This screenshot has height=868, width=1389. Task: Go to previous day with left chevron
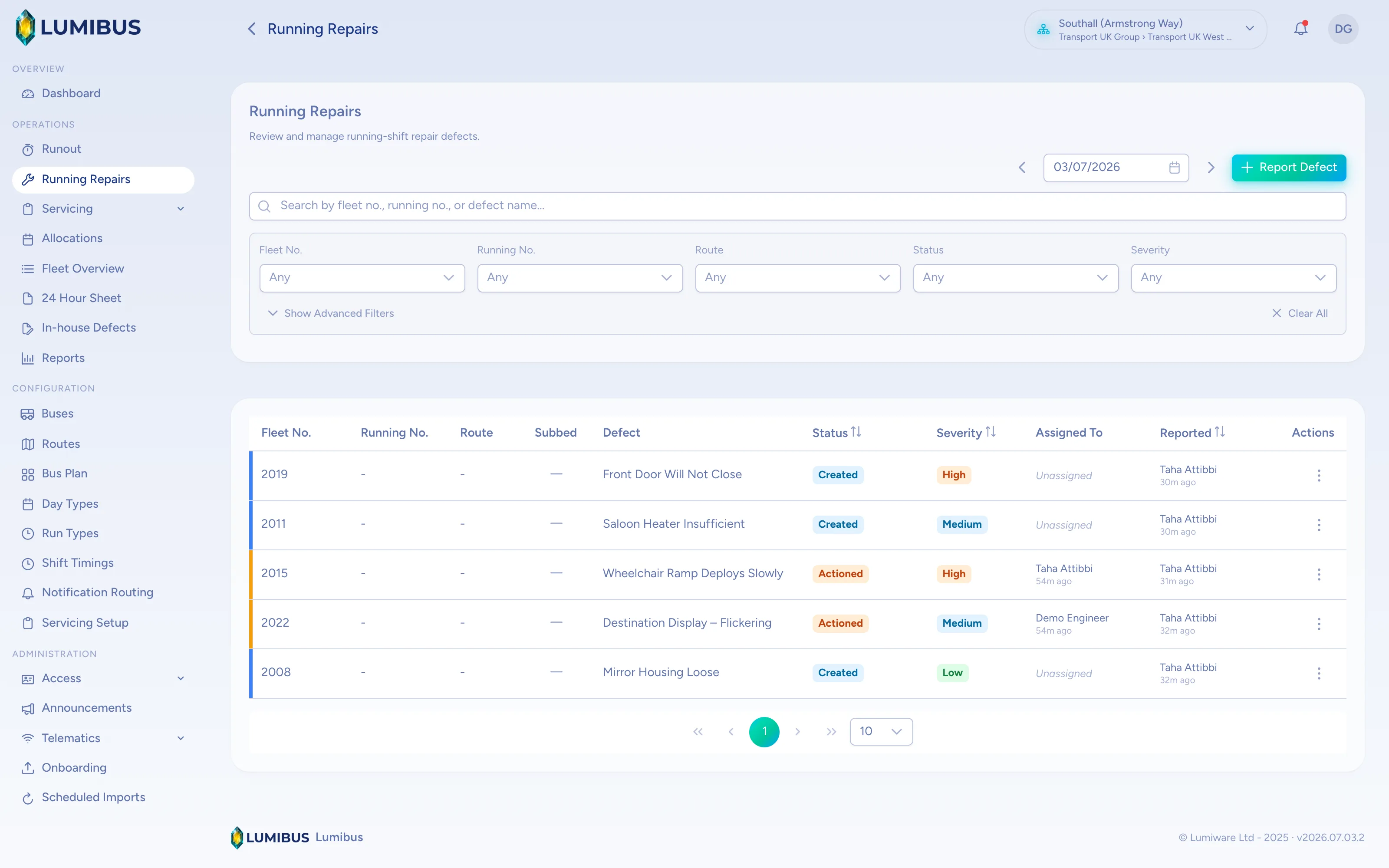click(x=1022, y=168)
